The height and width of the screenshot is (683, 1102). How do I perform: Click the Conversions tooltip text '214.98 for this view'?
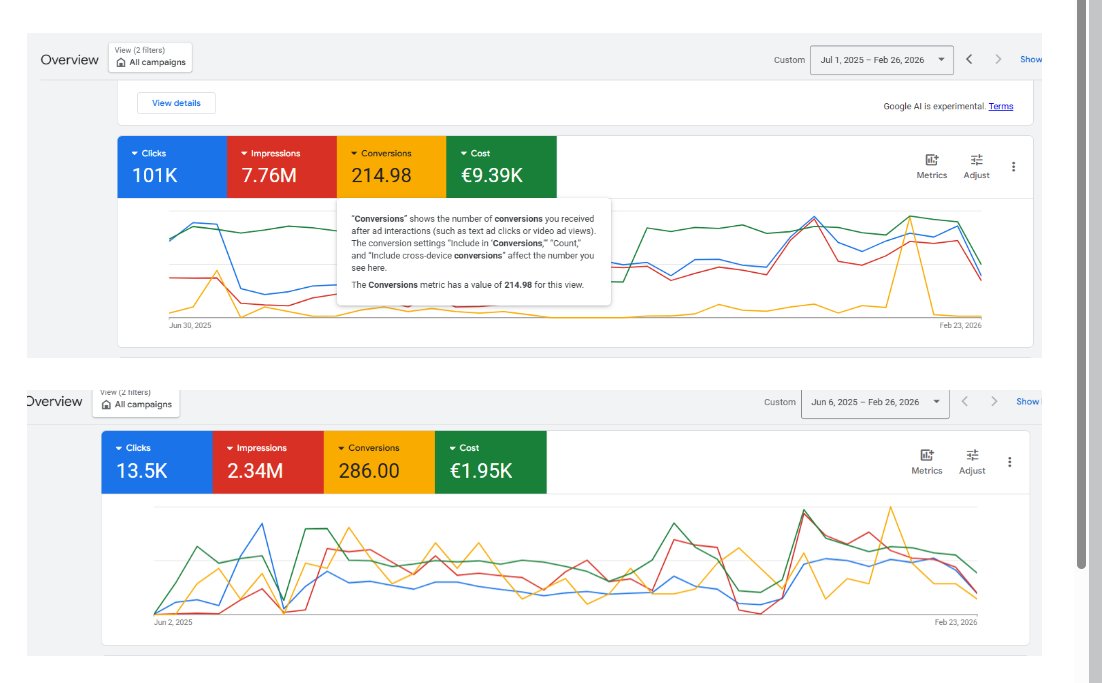click(x=544, y=285)
